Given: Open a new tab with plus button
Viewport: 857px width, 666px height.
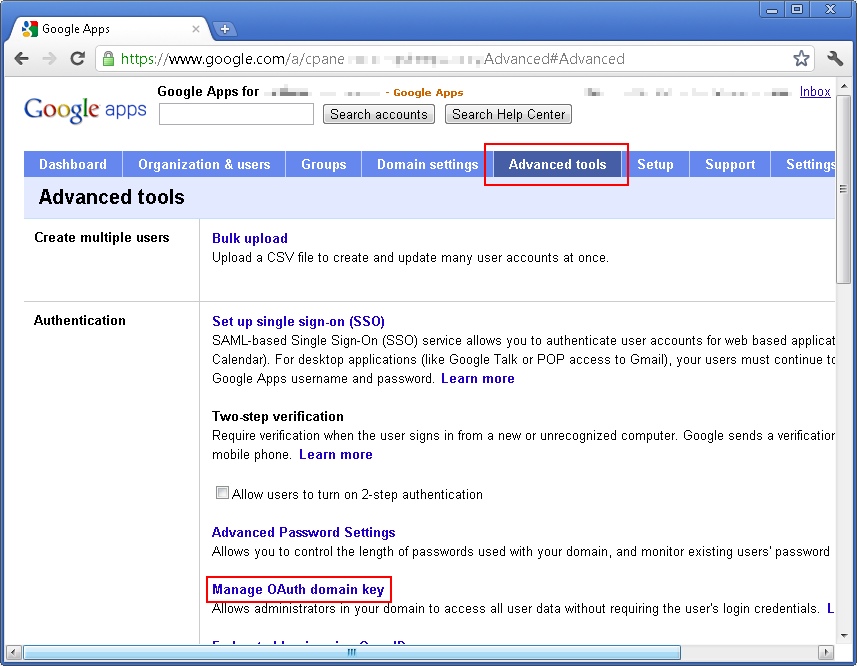Looking at the screenshot, I should coord(225,29).
